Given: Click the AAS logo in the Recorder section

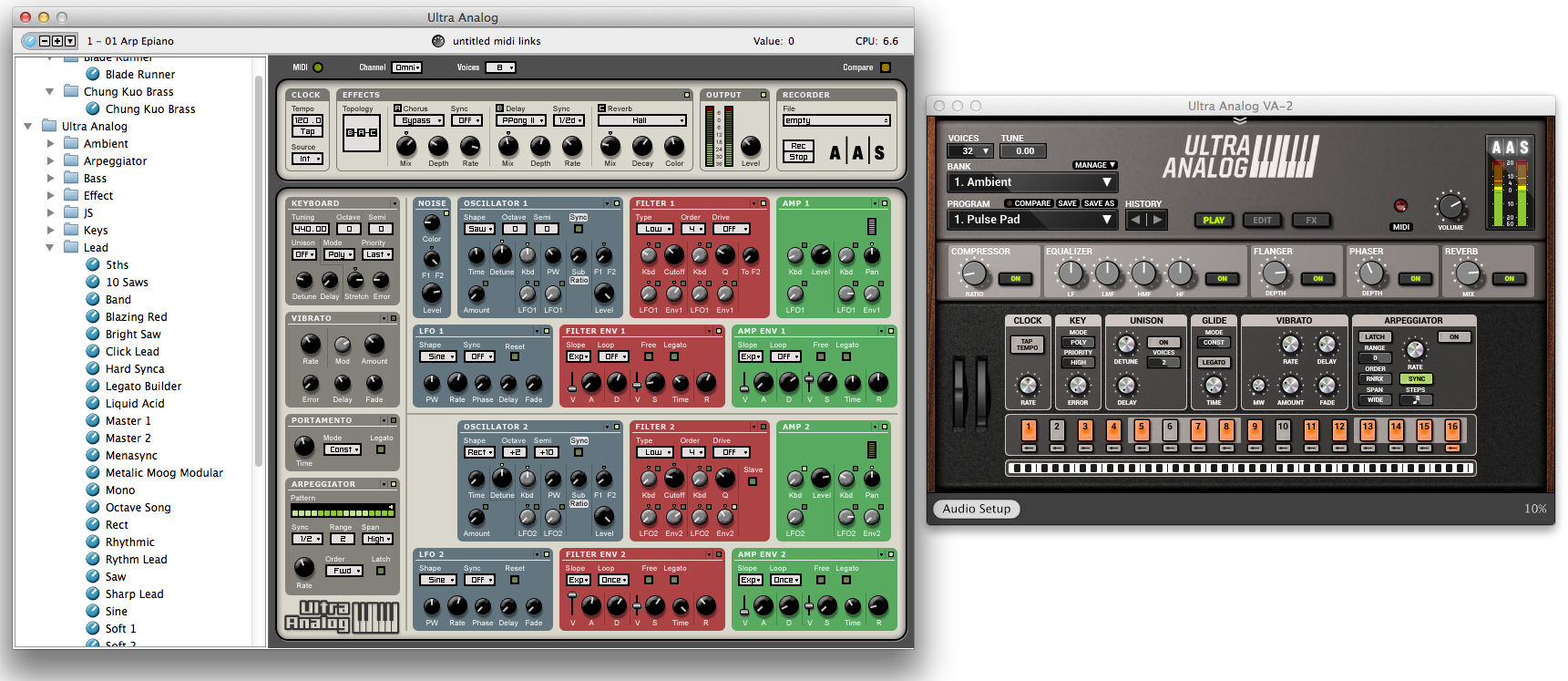Looking at the screenshot, I should [856, 153].
